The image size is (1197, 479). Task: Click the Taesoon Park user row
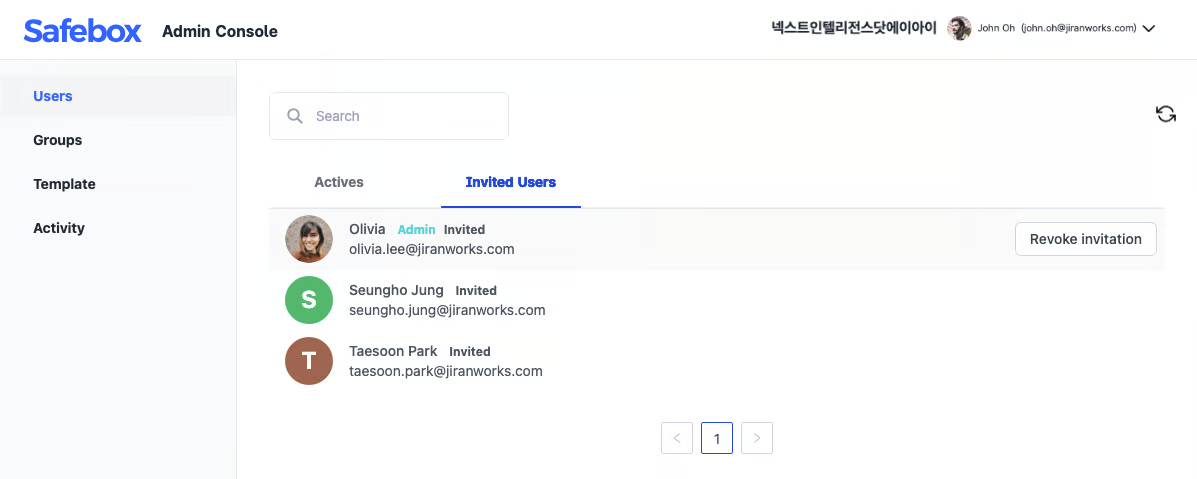click(700, 361)
